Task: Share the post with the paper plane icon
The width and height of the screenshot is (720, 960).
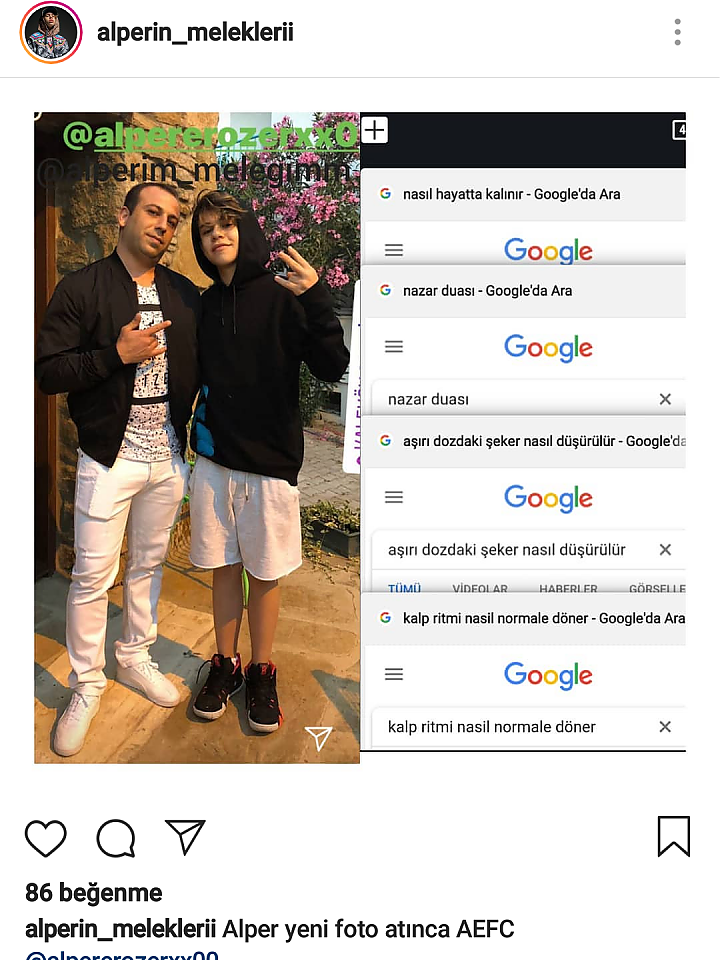Action: pyautogui.click(x=185, y=836)
